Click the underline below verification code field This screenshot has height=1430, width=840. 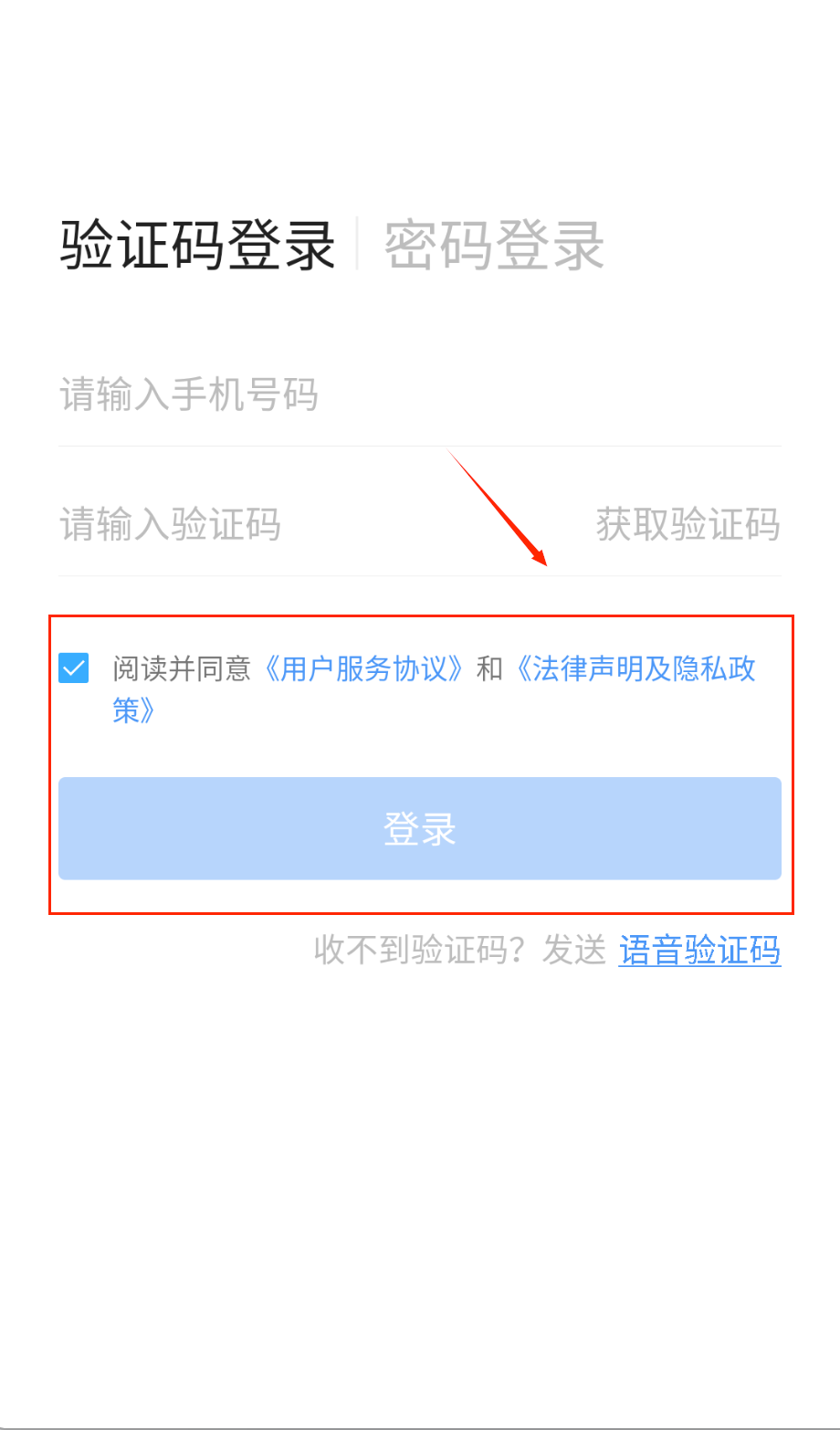(420, 575)
